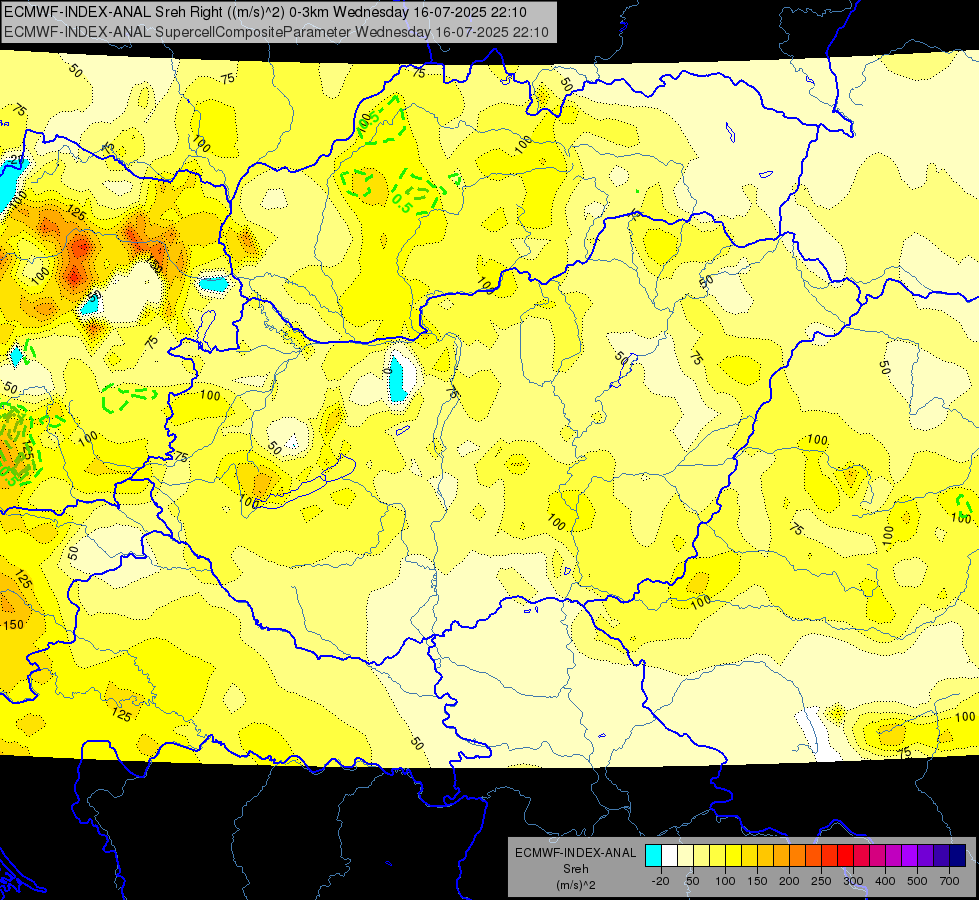This screenshot has height=900, width=979.
Task: Pick the legend swatch just left of 200 tick
Action: coord(782,855)
